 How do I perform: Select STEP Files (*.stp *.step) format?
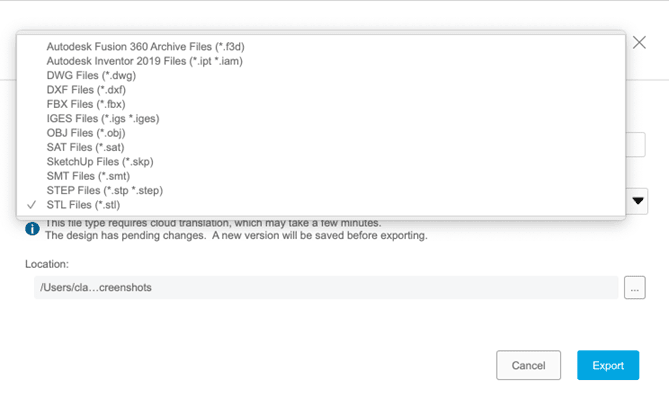[x=104, y=190]
